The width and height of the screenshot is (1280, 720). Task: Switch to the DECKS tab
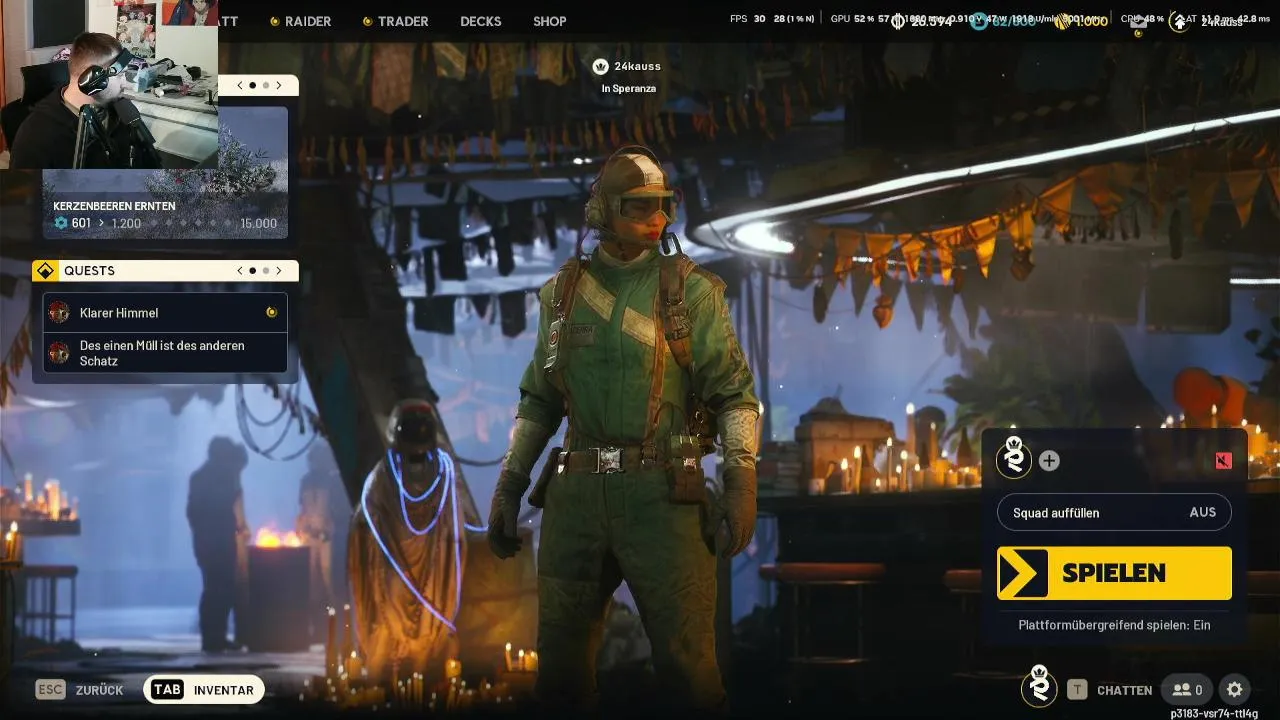pyautogui.click(x=481, y=21)
